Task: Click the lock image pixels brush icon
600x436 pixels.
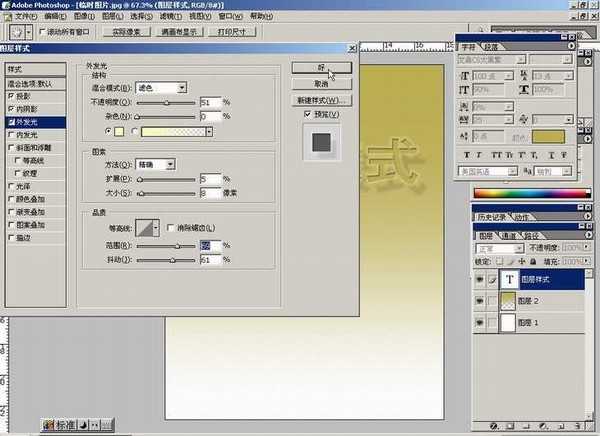Action: [510, 261]
